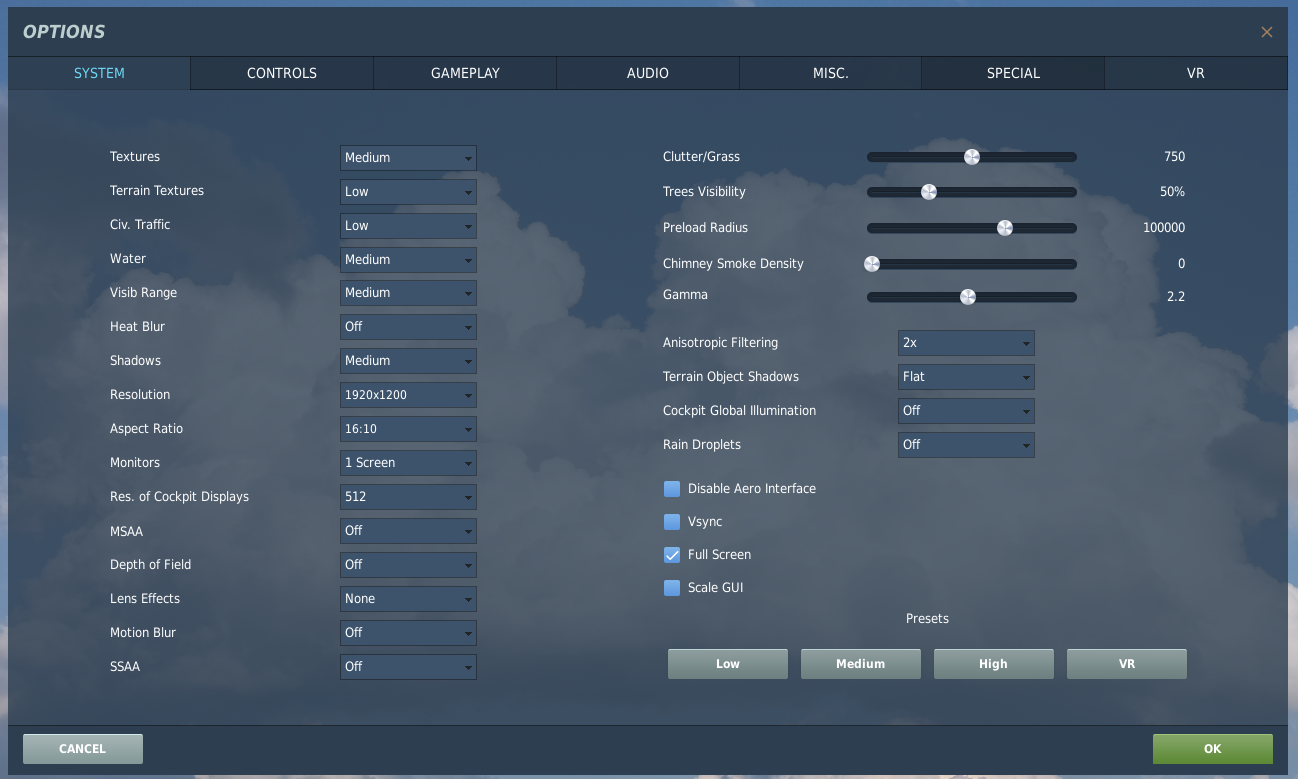The width and height of the screenshot is (1298, 779).
Task: Click the Preload Radius value 100000
Action: pos(1164,228)
